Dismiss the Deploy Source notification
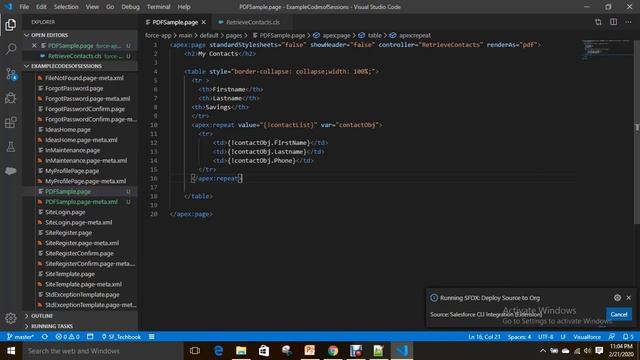 point(629,298)
